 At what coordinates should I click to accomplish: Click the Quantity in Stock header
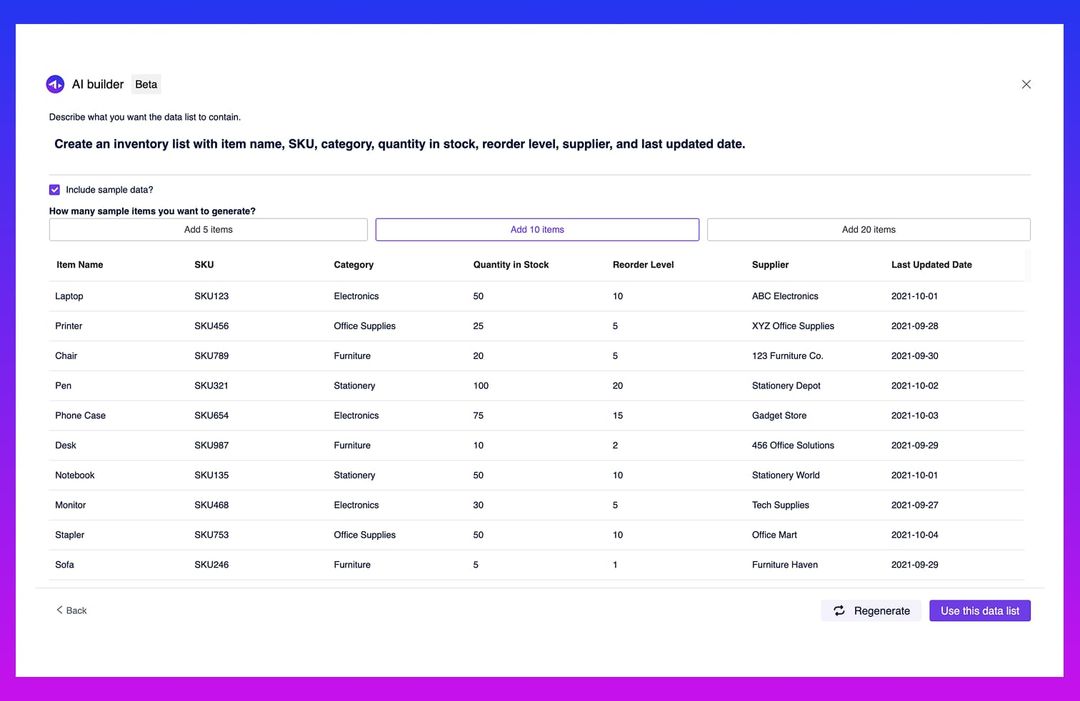pos(511,264)
